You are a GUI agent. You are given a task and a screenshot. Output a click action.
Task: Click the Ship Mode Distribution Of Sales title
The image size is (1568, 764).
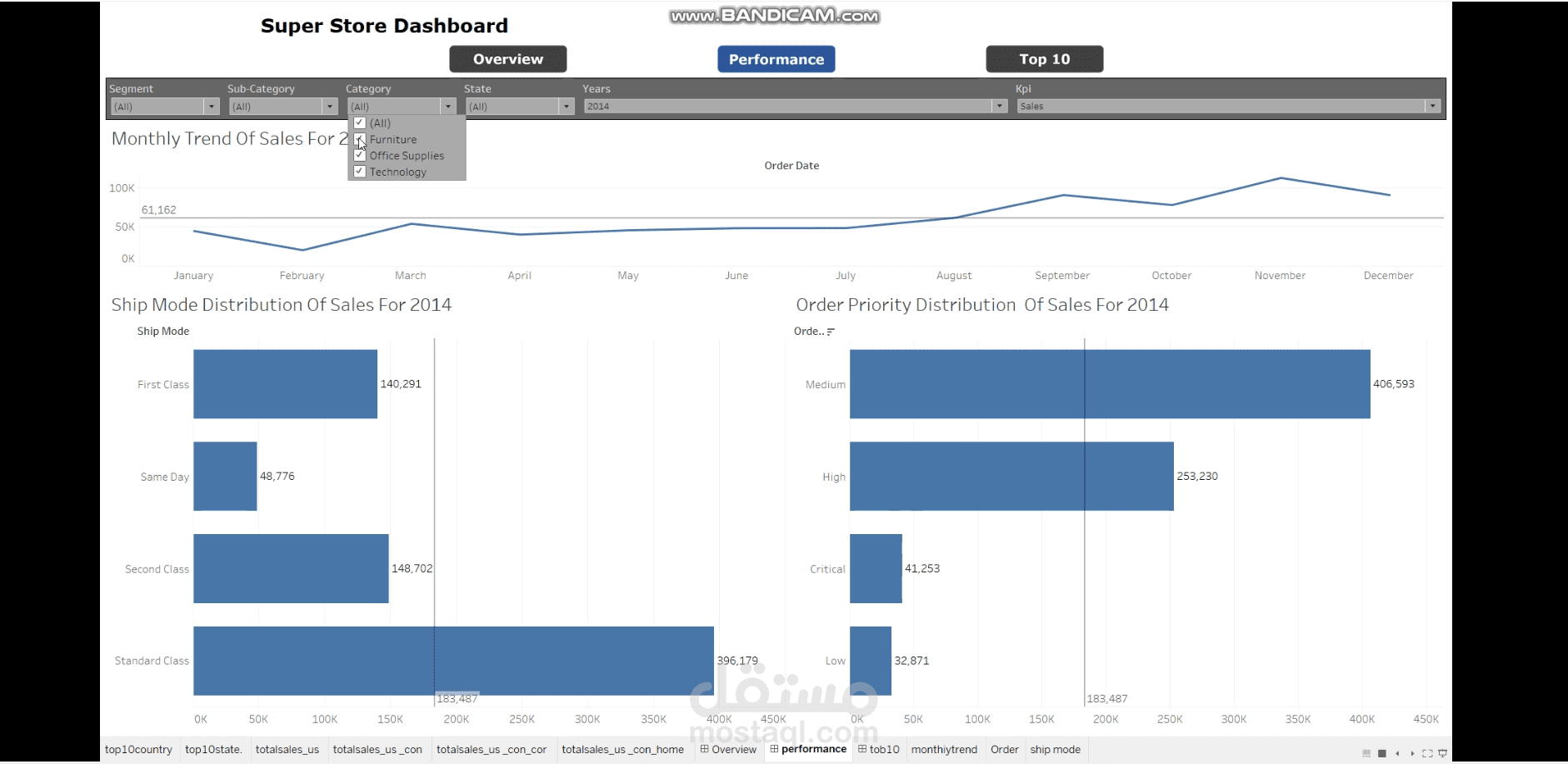pos(282,305)
